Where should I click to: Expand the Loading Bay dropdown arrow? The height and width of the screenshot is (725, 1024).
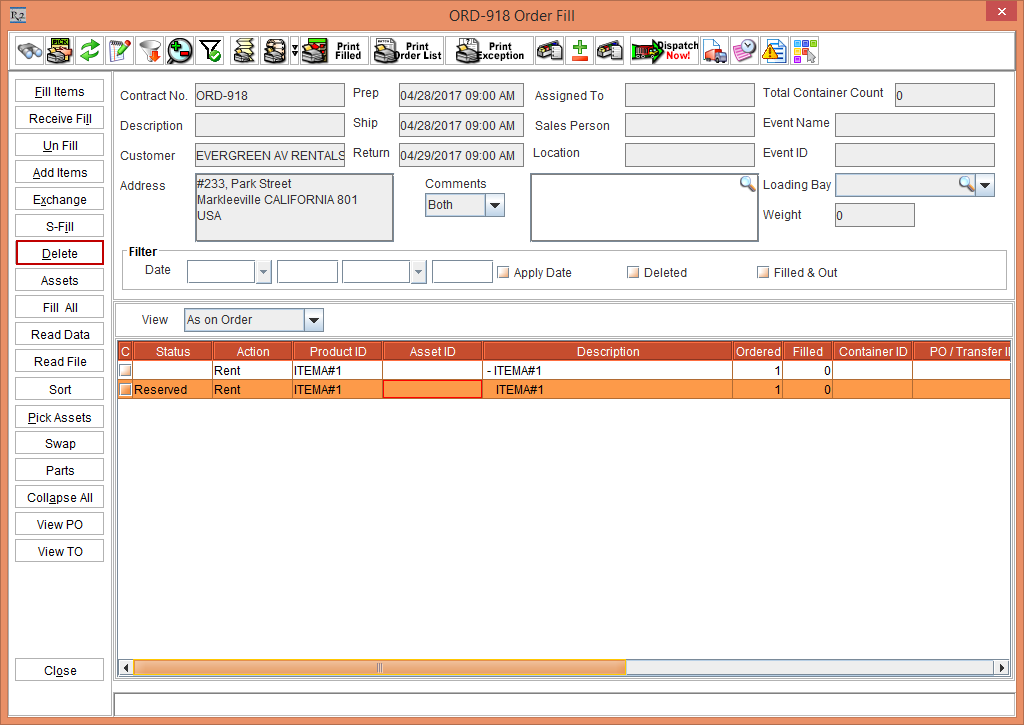(985, 185)
